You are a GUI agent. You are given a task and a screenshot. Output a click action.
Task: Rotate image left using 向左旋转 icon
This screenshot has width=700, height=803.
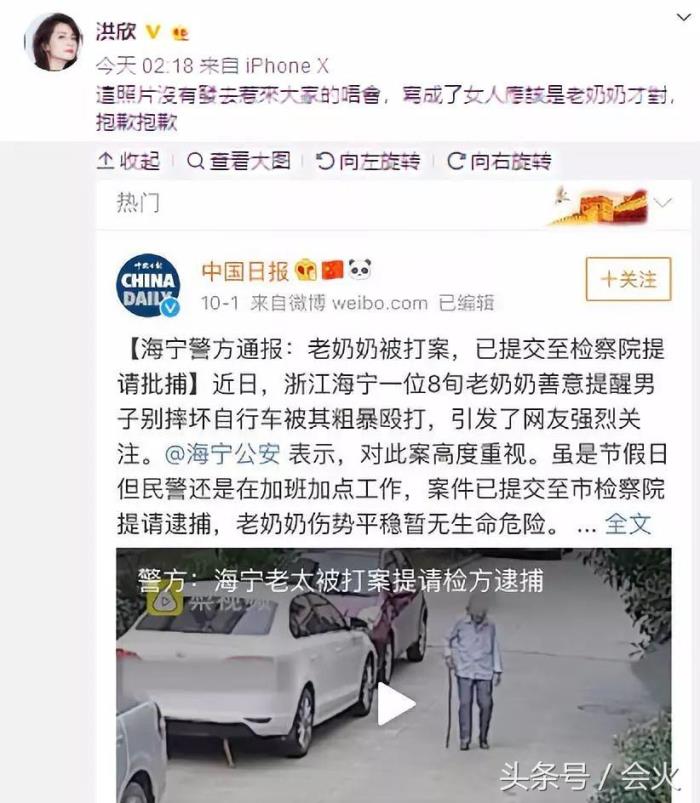[325, 161]
